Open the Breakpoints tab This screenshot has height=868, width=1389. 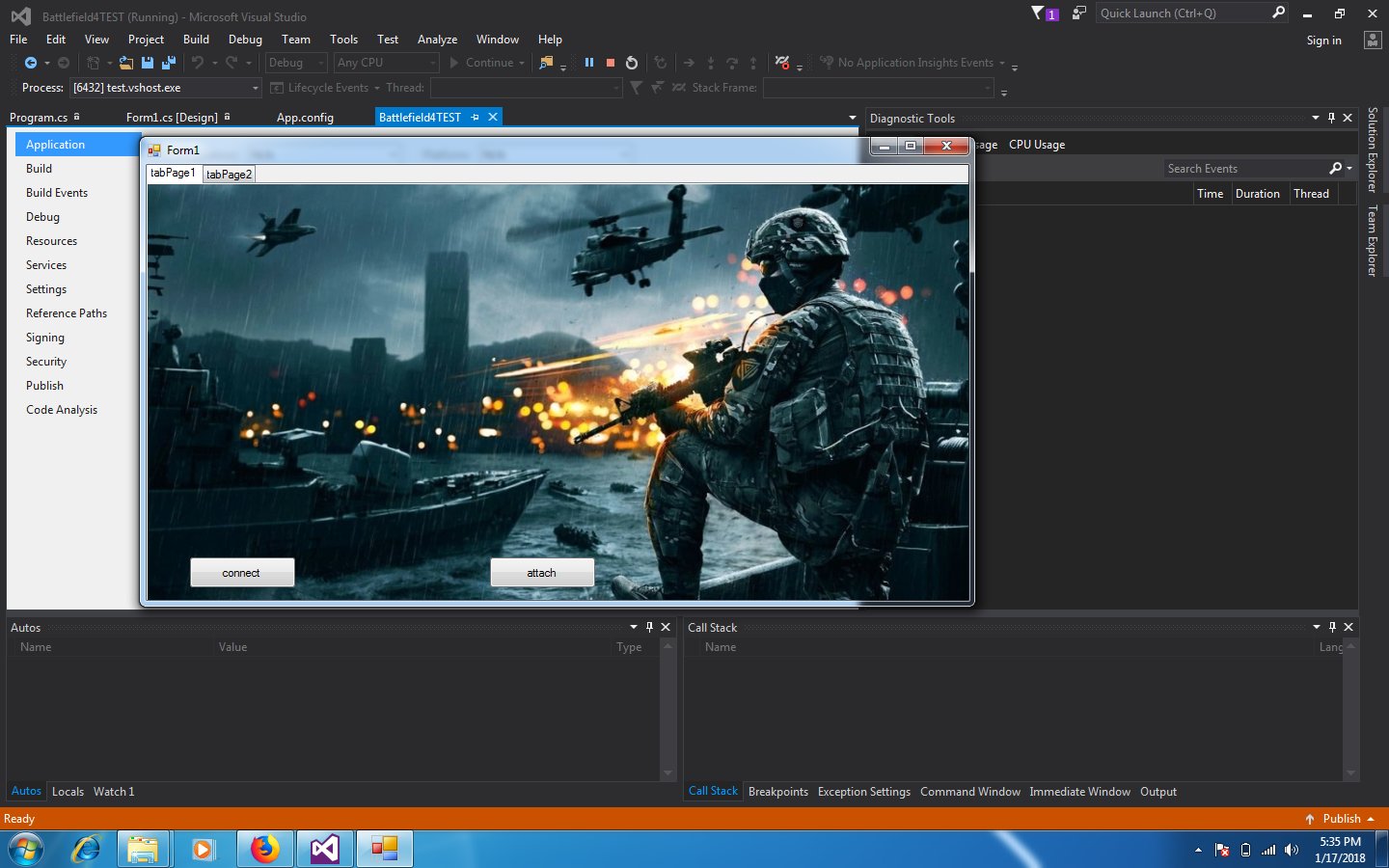778,792
